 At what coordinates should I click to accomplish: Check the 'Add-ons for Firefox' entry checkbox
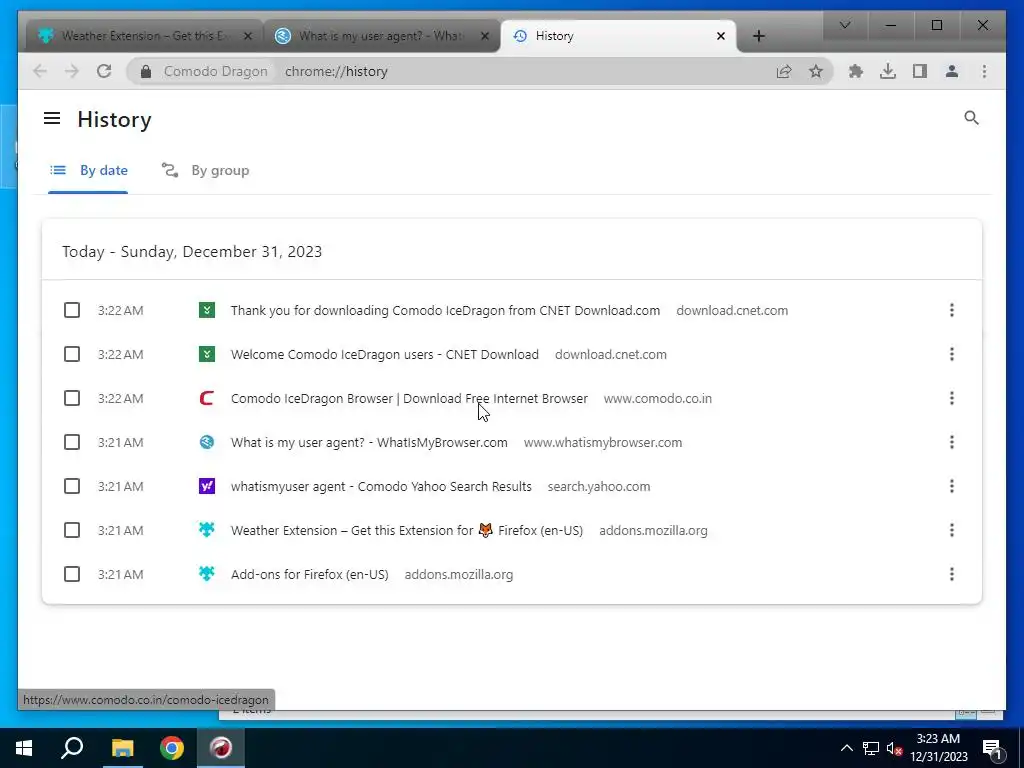coord(72,574)
